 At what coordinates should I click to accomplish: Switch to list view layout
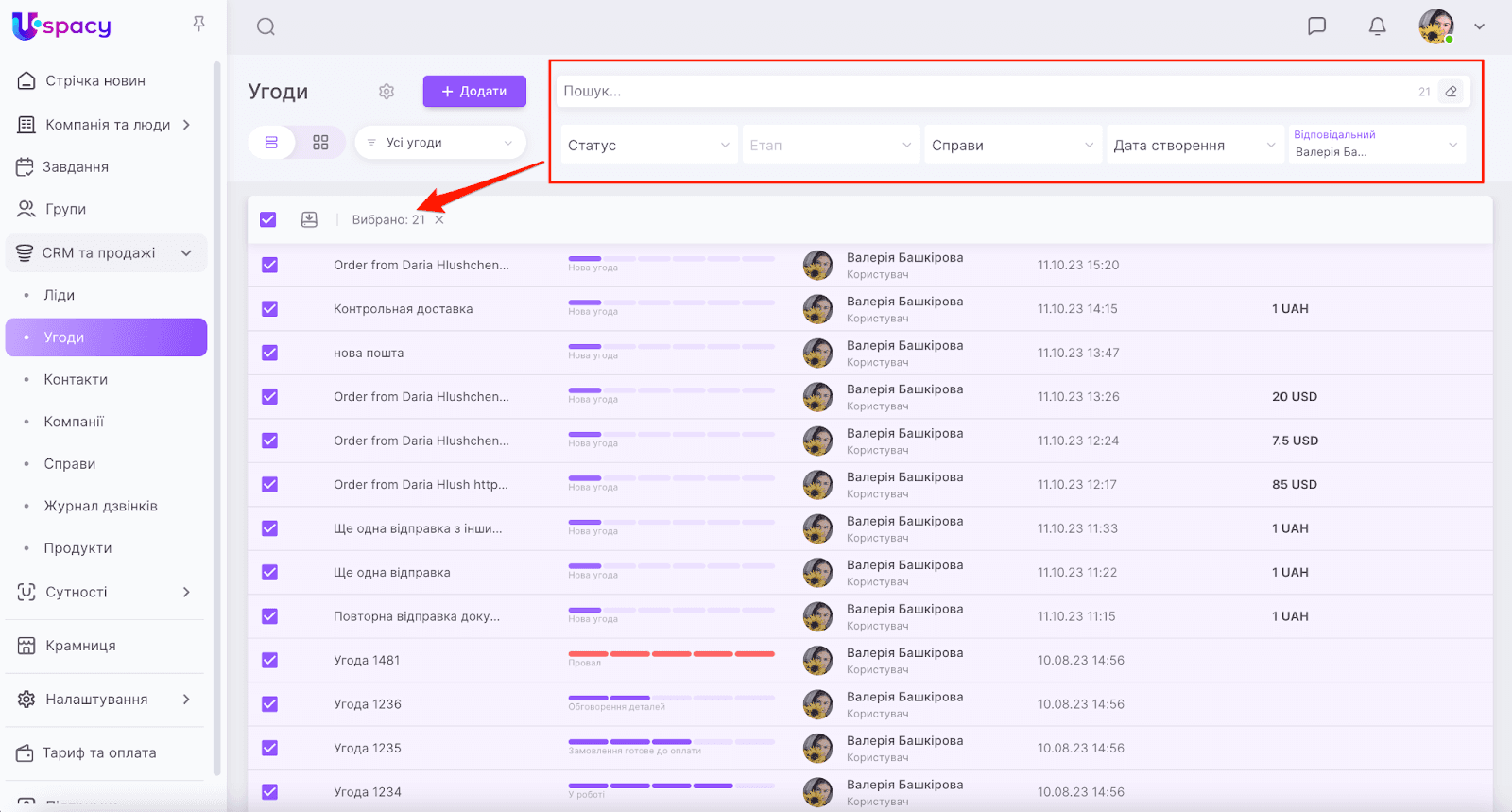271,143
